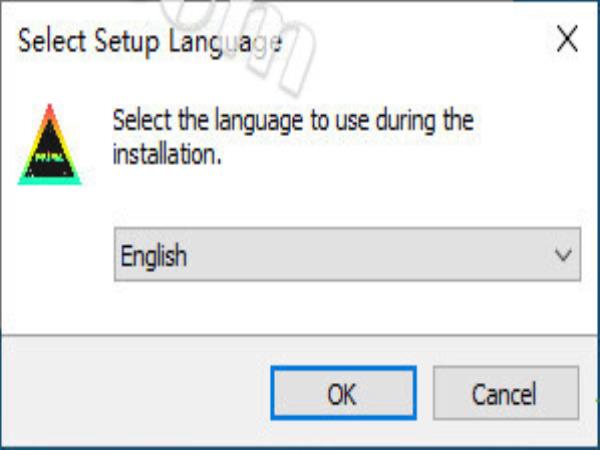Click the green base of triangle logo
The image size is (600, 450).
click(49, 180)
